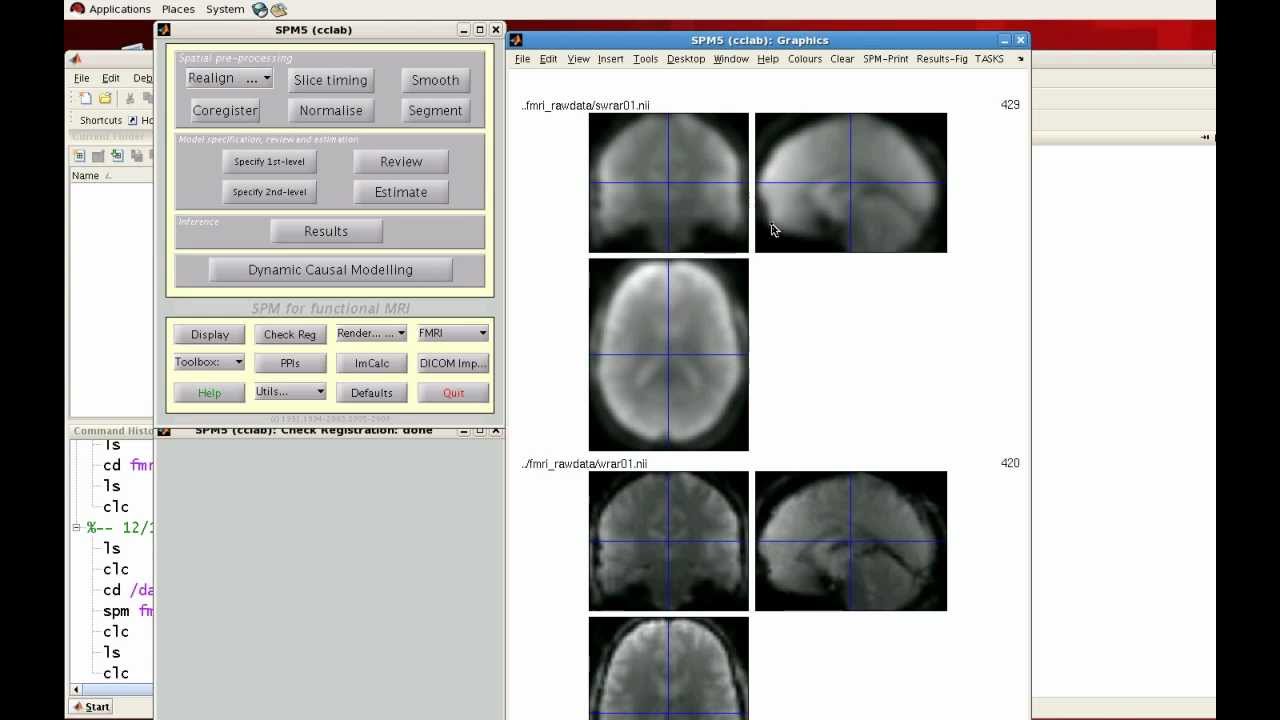Screen dimensions: 1280x720
Task: Open Results-Fig menu
Action: point(941,59)
